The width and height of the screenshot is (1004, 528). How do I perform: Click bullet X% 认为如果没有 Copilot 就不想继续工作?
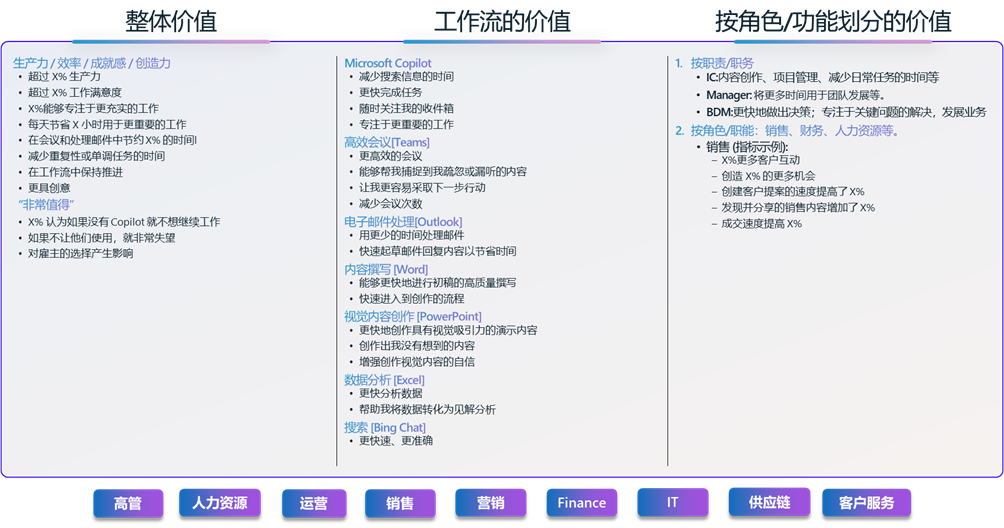coord(124,222)
